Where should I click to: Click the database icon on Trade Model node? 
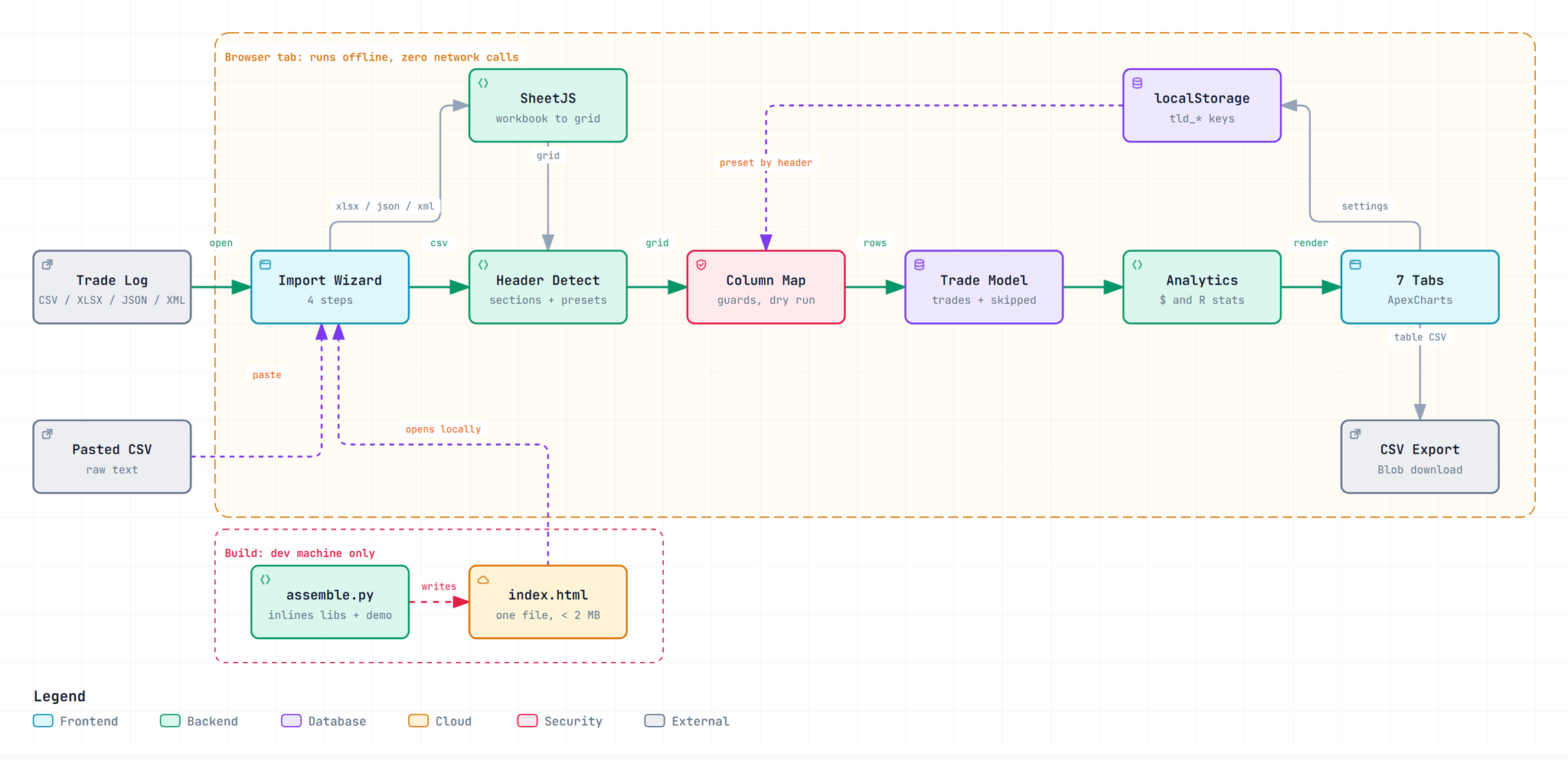click(920, 265)
